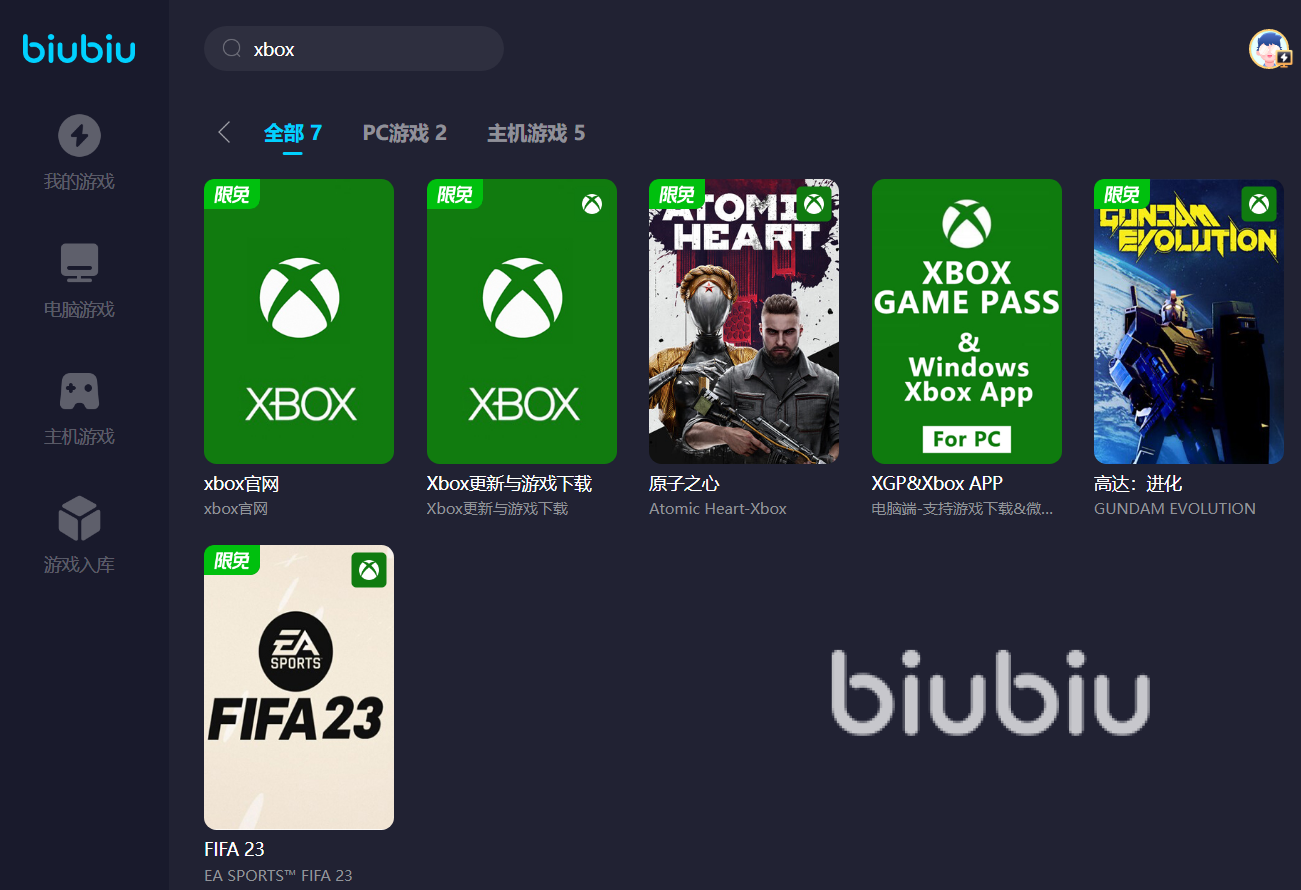The width and height of the screenshot is (1301, 890).
Task: Open My Games lightning icon
Action: pos(79,135)
